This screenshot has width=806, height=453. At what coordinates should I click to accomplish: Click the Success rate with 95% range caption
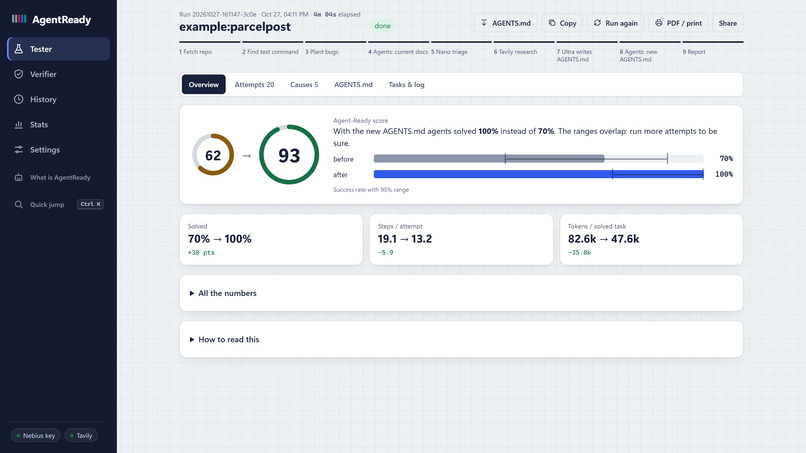[371, 190]
